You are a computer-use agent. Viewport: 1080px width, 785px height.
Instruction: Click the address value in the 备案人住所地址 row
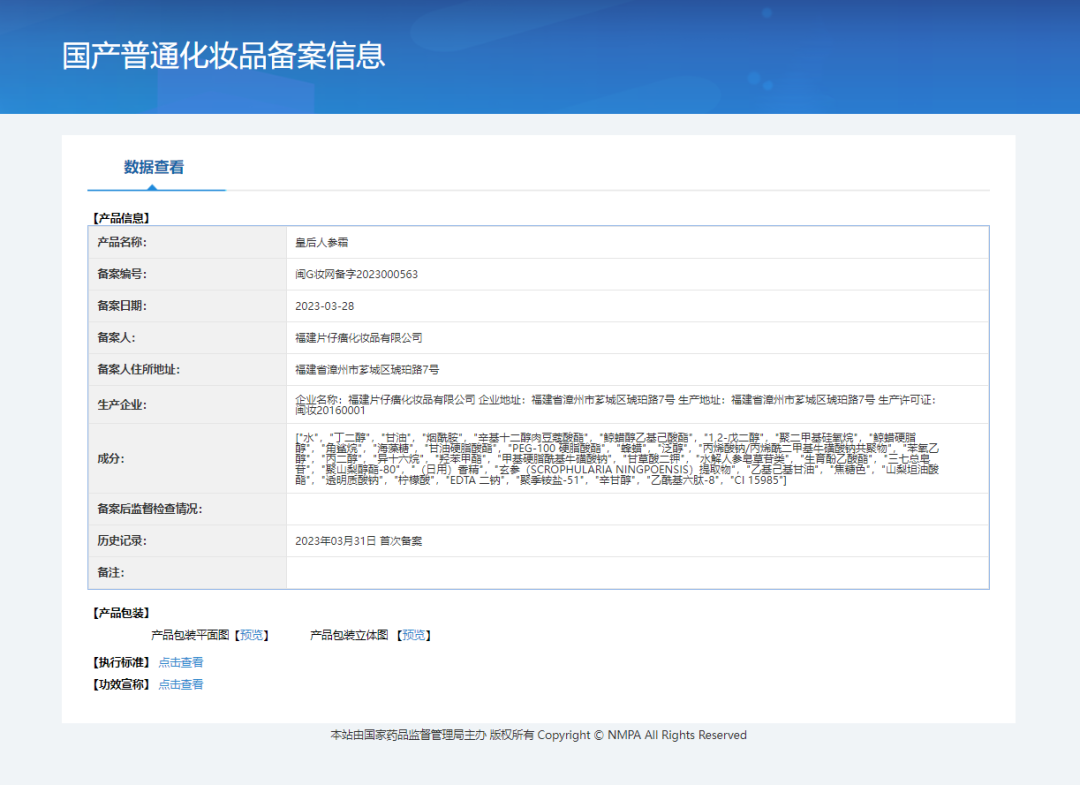367,370
